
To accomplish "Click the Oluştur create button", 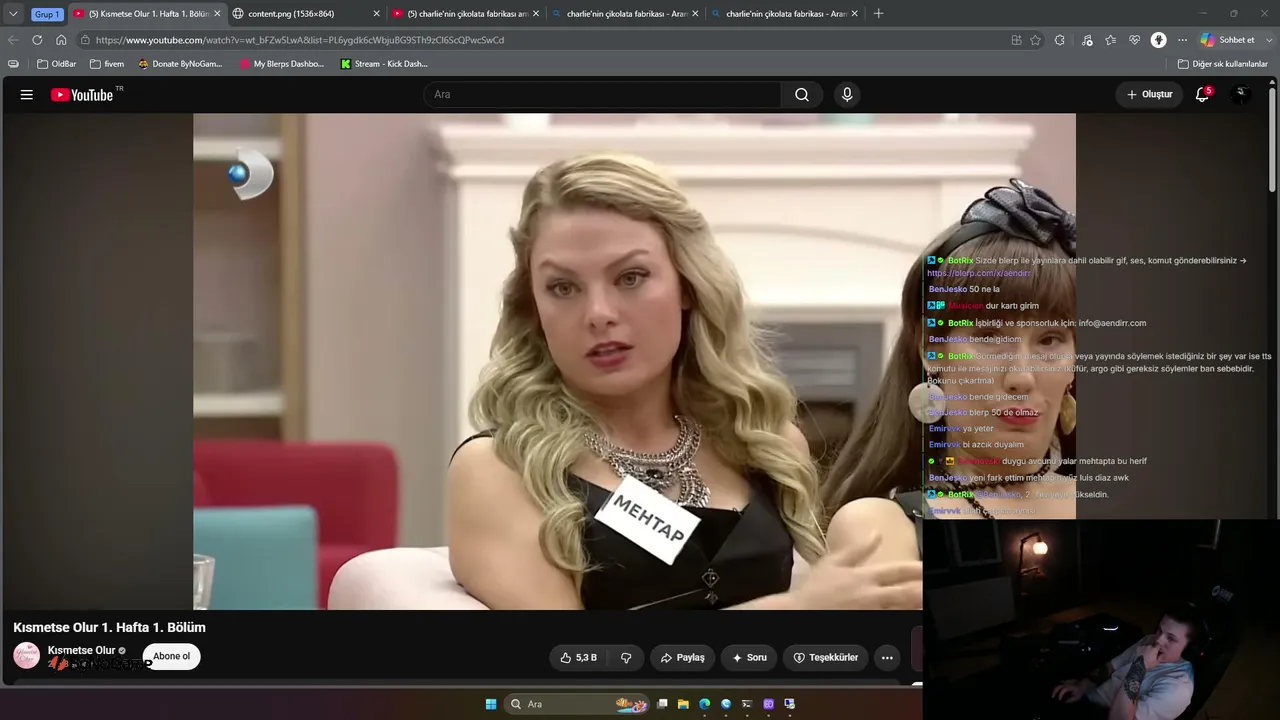I will (x=1150, y=95).
